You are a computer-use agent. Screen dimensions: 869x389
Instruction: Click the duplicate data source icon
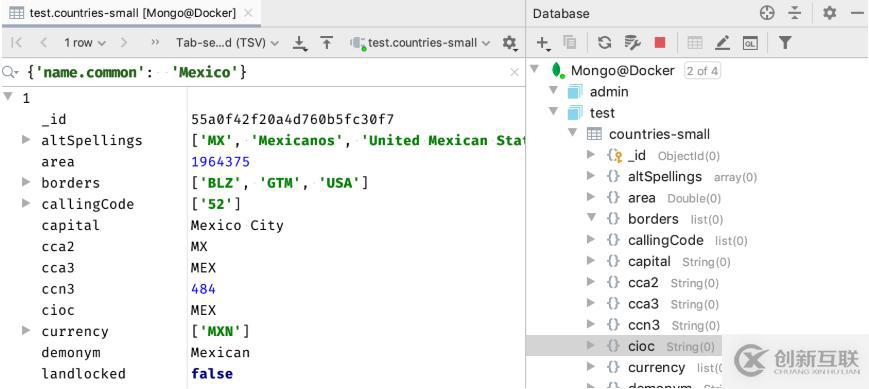569,43
